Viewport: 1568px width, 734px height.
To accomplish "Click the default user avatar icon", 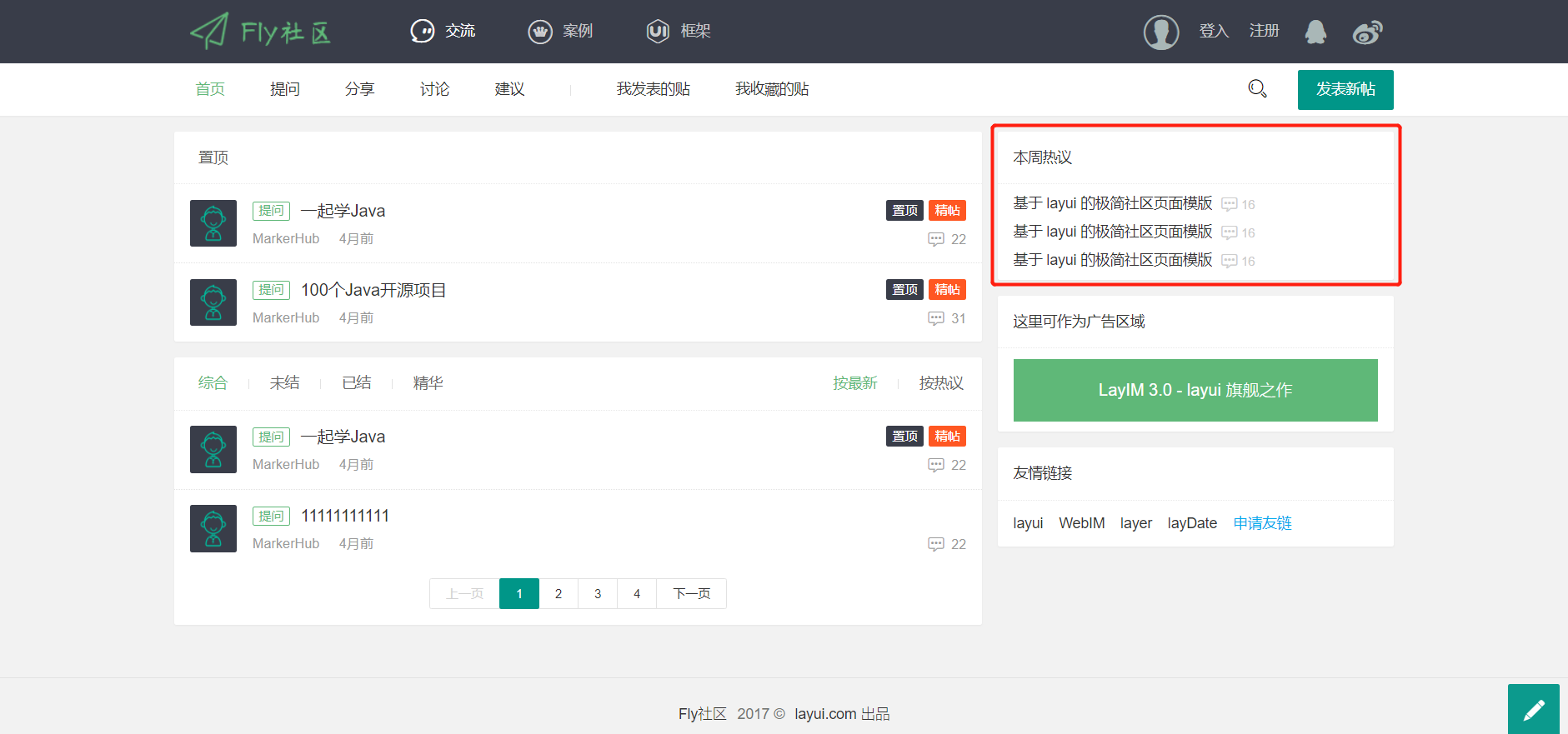I will click(1161, 32).
